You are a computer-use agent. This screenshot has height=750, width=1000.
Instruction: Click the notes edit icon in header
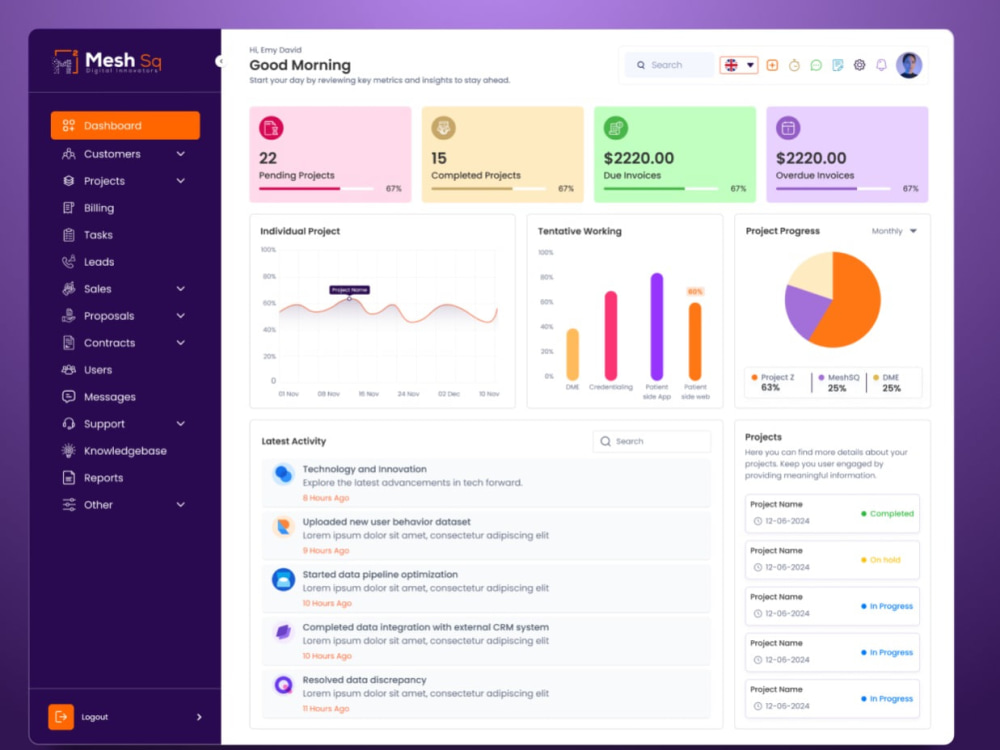coord(837,65)
